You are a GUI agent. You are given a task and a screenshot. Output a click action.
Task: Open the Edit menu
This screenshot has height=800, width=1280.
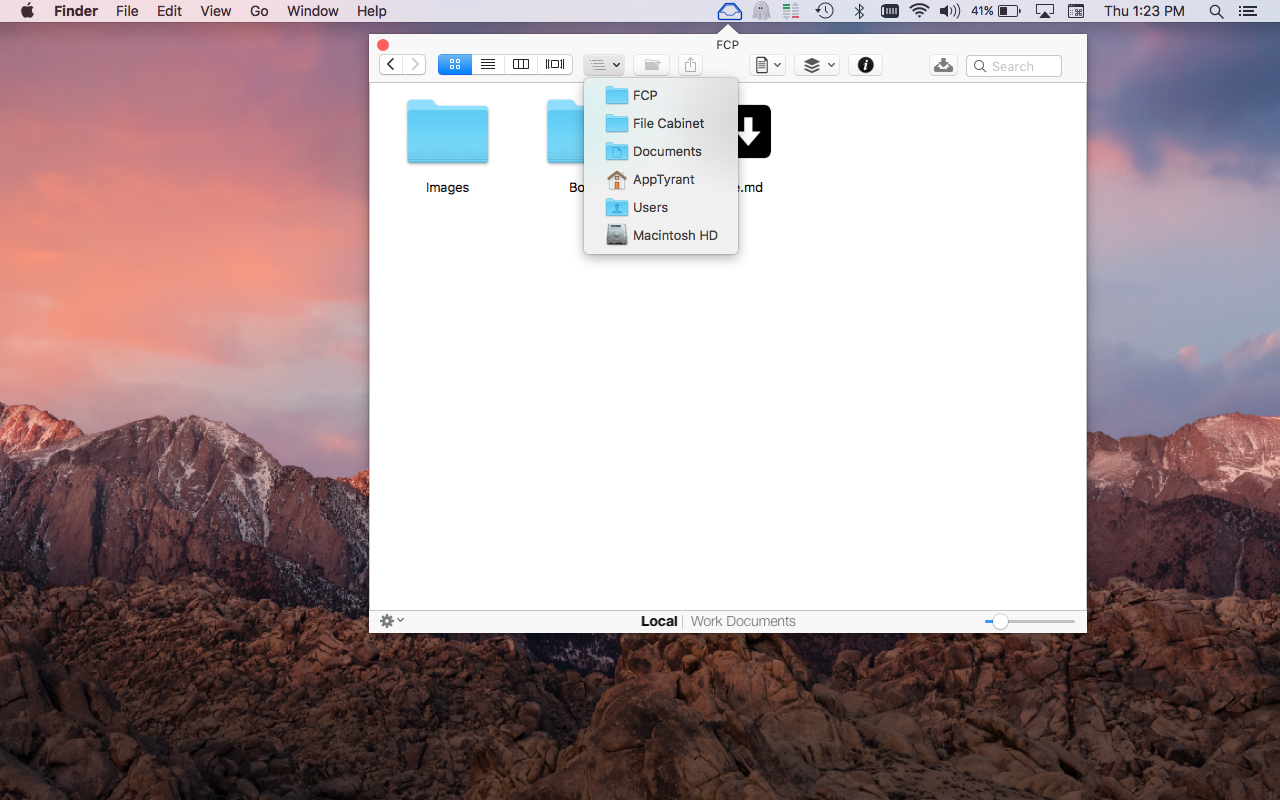pyautogui.click(x=169, y=11)
